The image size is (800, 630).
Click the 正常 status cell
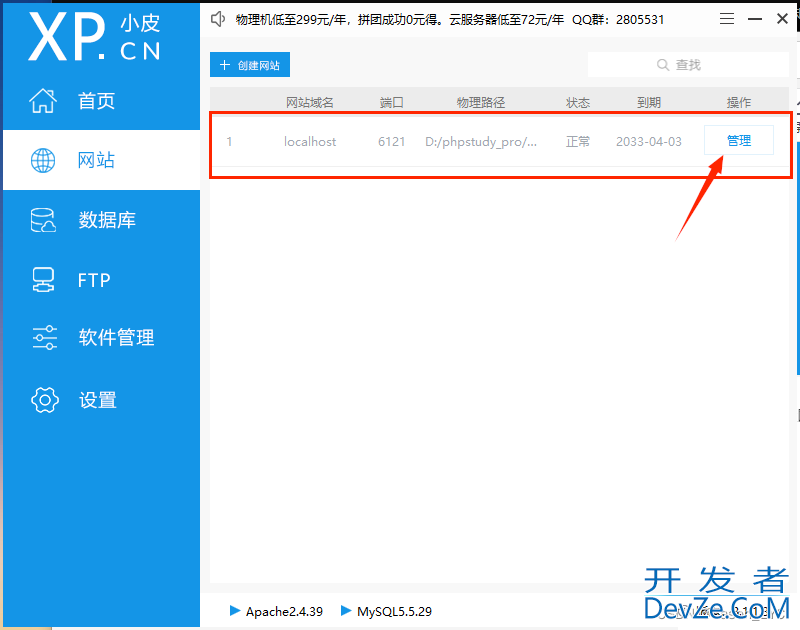tap(578, 141)
